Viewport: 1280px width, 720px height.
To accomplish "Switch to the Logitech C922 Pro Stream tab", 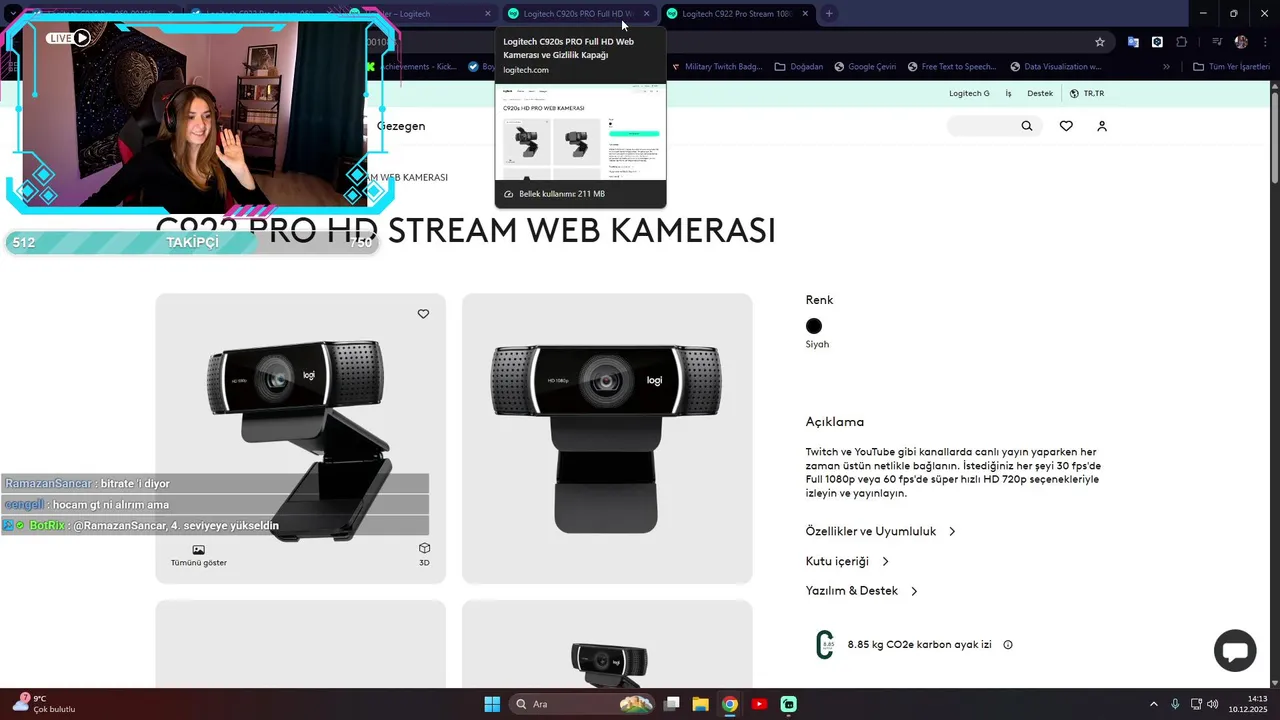I will click(739, 14).
